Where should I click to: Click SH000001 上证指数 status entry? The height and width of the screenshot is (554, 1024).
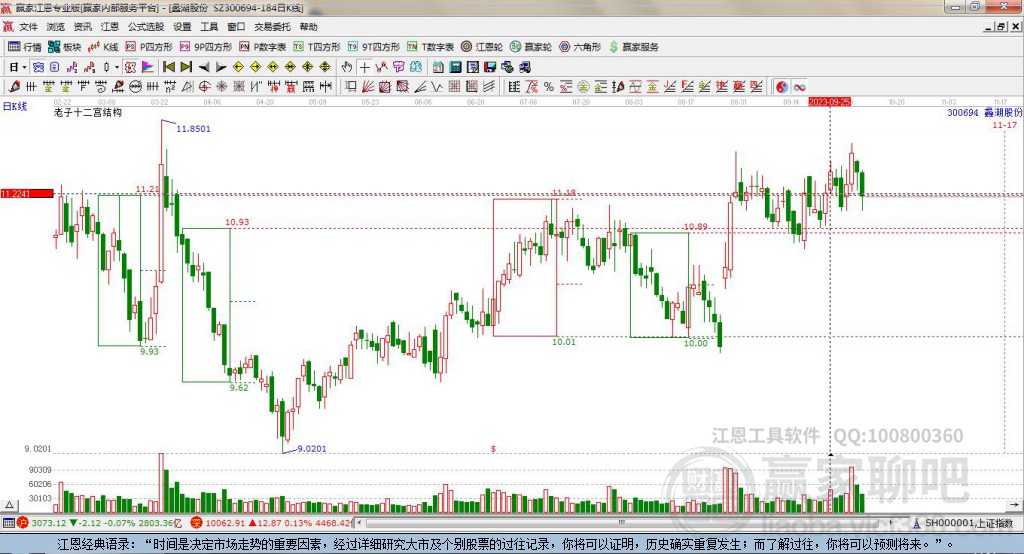tap(964, 523)
